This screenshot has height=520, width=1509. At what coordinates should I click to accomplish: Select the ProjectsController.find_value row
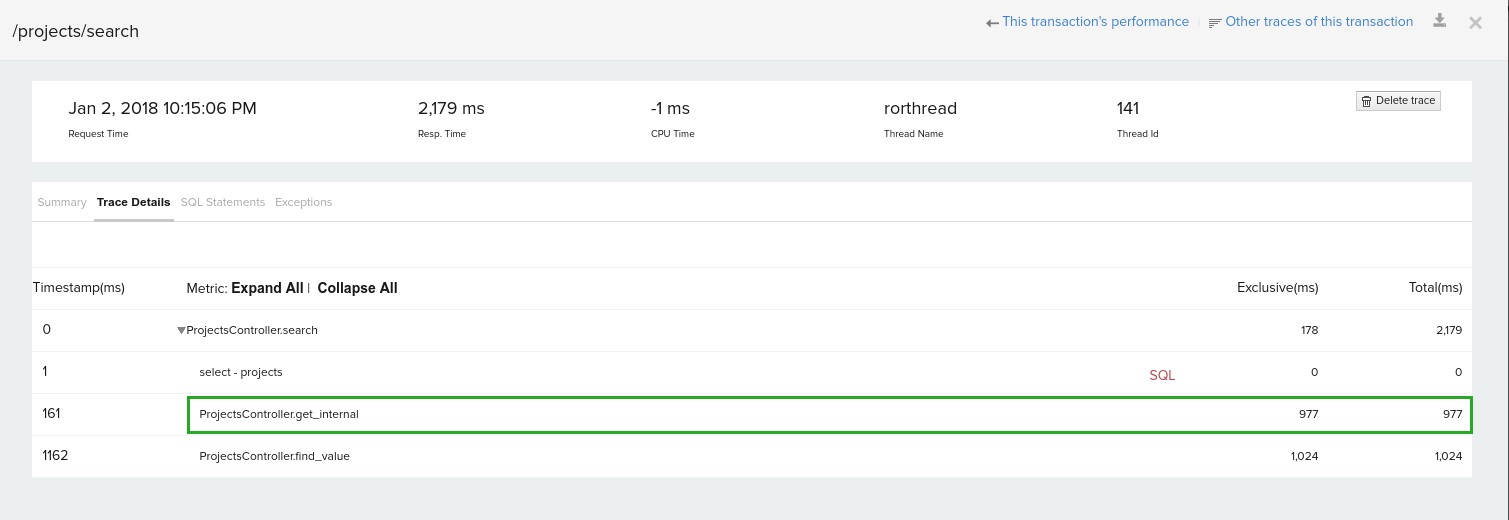pos(274,456)
